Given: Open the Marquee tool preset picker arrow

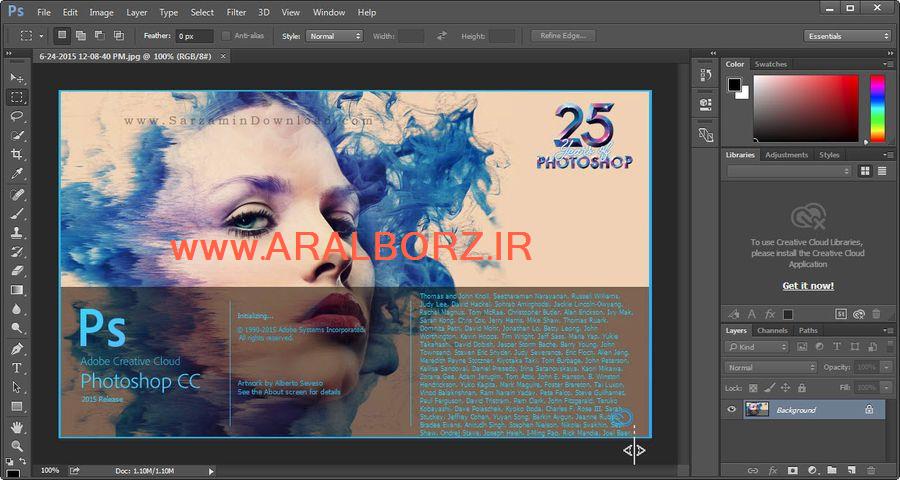Looking at the screenshot, I should (x=41, y=36).
